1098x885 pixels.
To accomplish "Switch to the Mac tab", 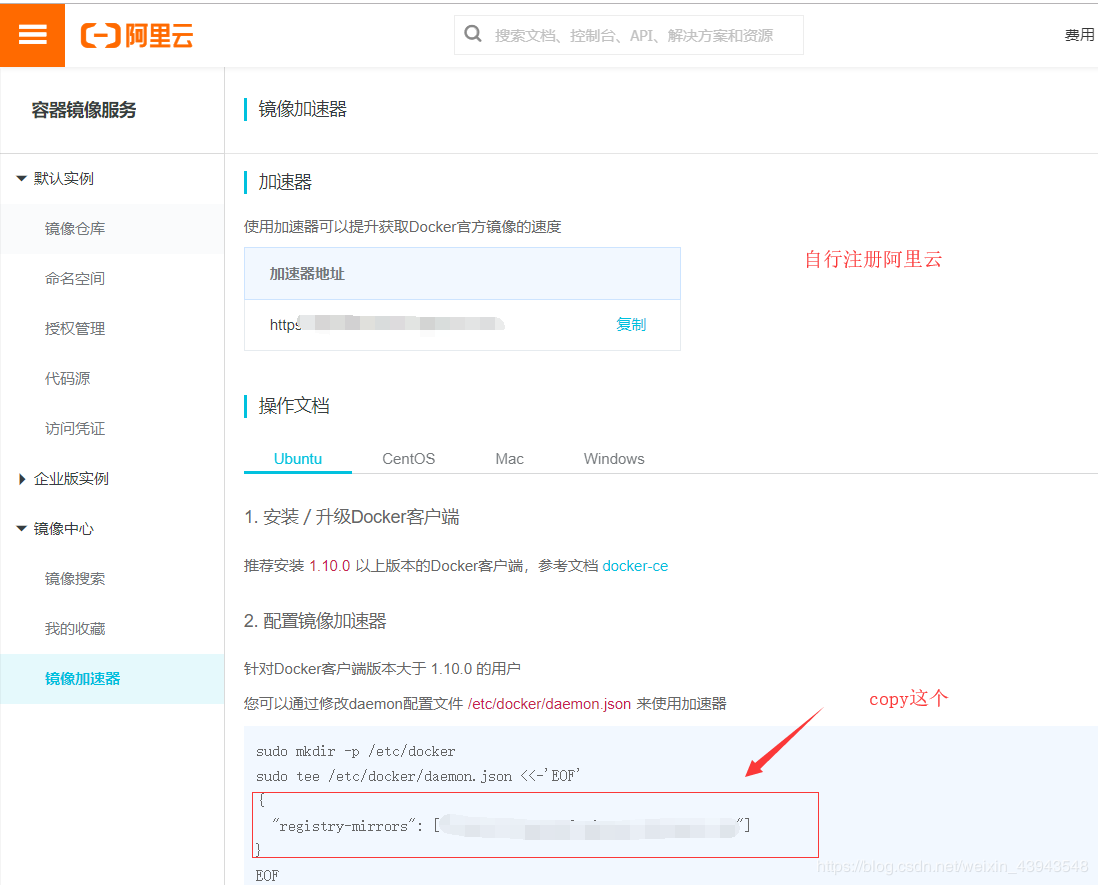I will click(509, 459).
